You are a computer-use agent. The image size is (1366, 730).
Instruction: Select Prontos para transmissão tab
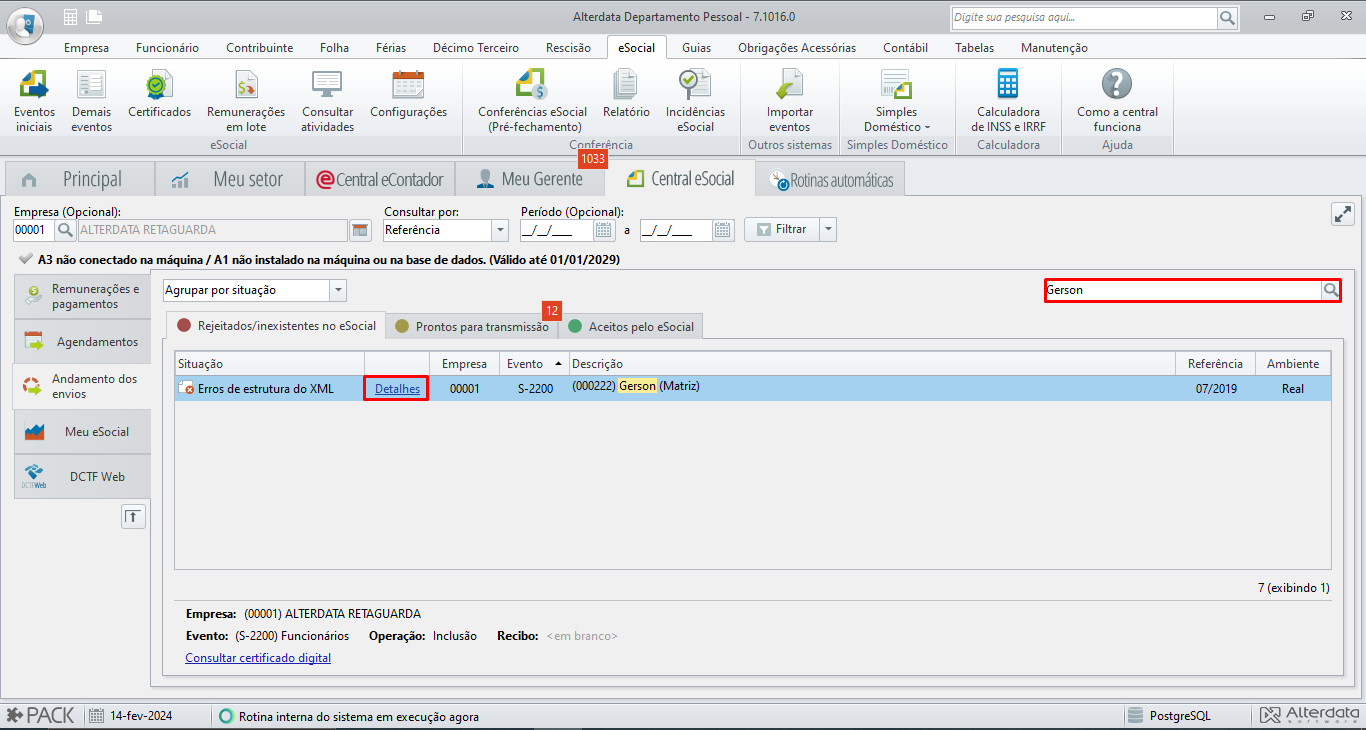click(x=472, y=326)
